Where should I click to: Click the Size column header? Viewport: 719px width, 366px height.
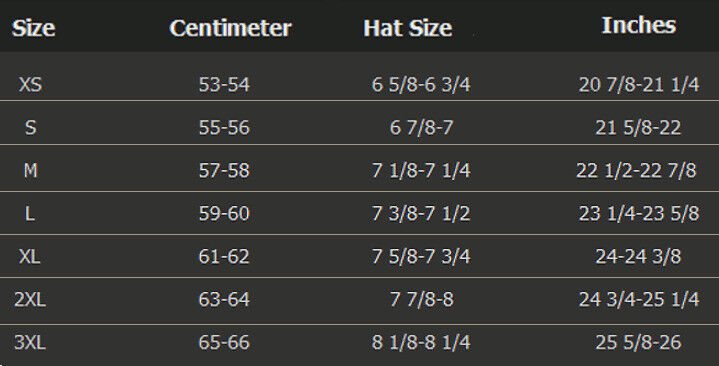click(x=33, y=28)
